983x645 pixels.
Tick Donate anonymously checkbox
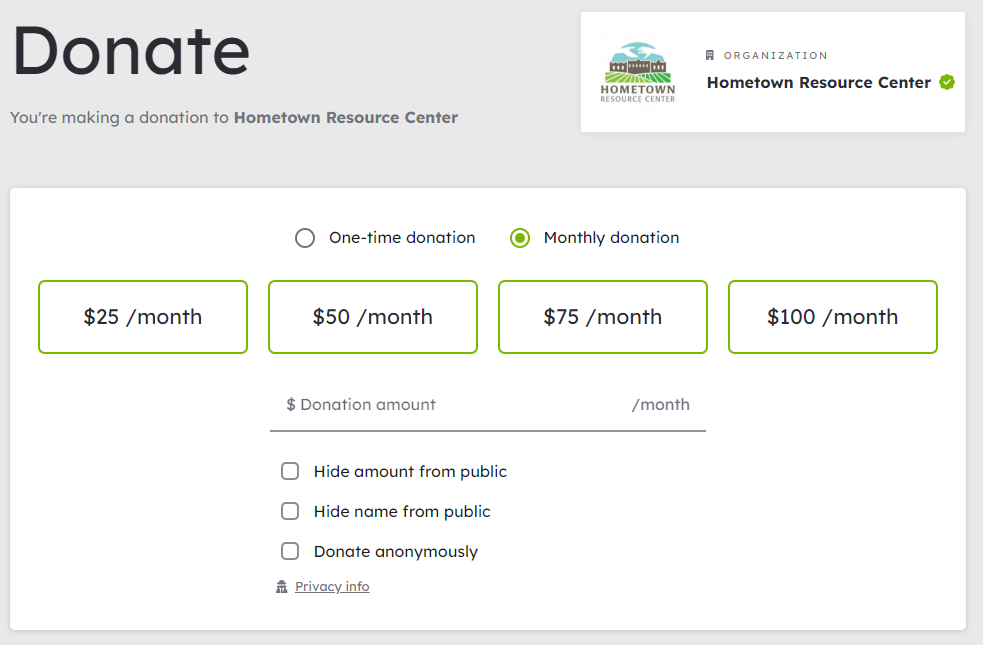click(x=290, y=551)
